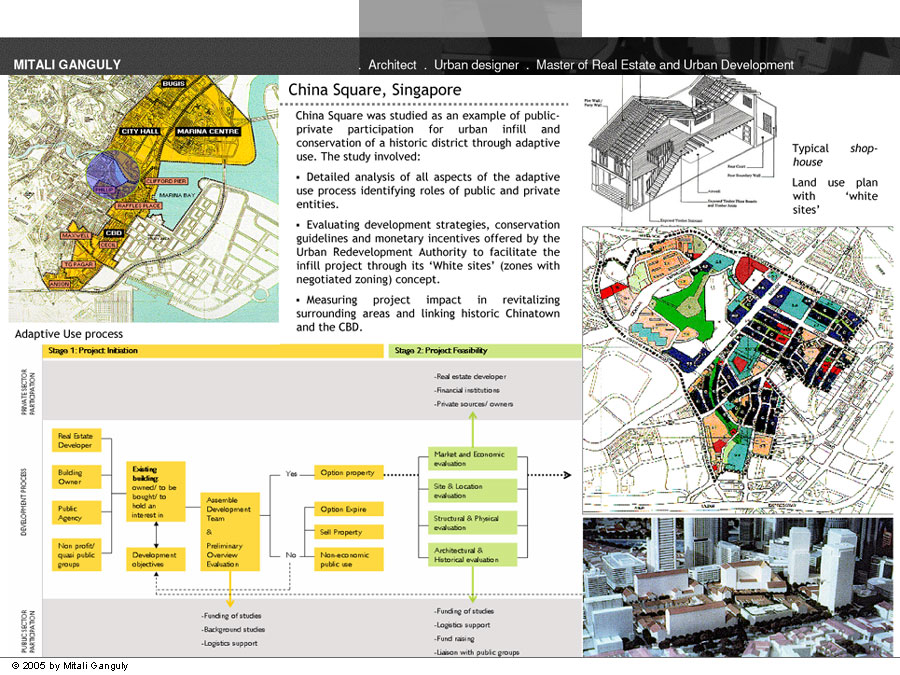The height and width of the screenshot is (675, 900).
Task: Click the bullet 'Evaluating development strategies'
Action: click(x=428, y=252)
